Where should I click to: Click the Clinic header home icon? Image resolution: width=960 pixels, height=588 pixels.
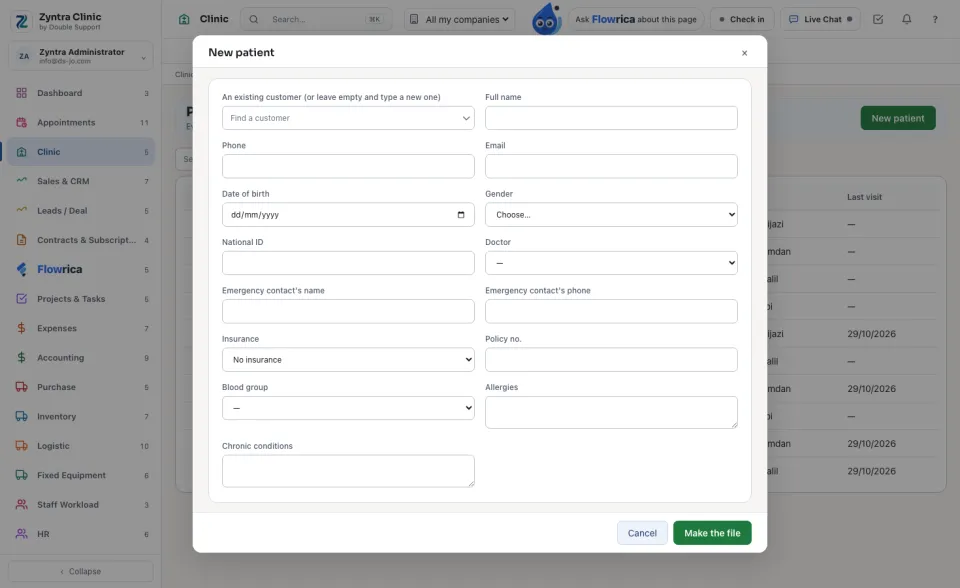tap(184, 19)
